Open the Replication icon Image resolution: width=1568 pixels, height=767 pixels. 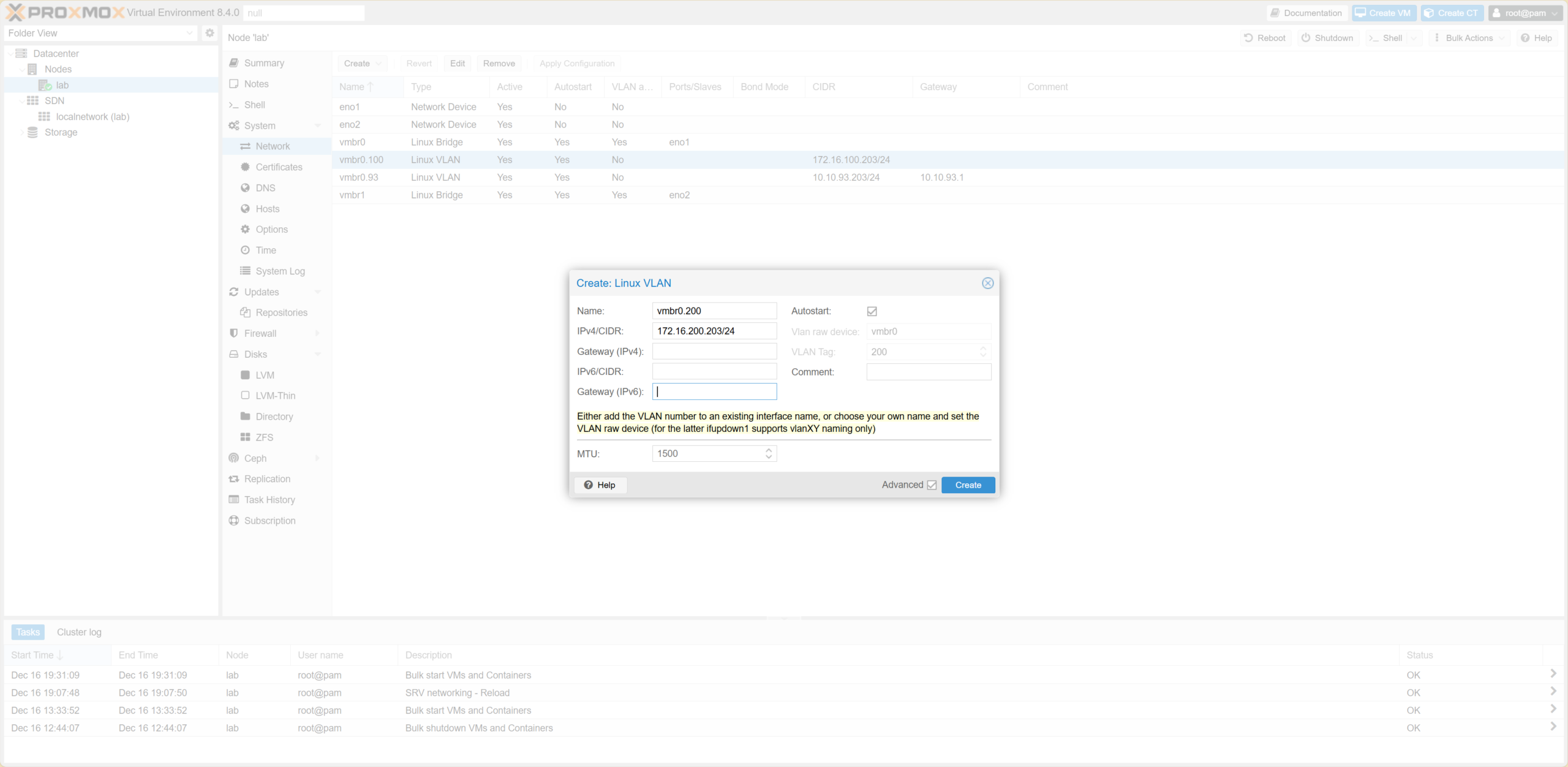(x=233, y=478)
